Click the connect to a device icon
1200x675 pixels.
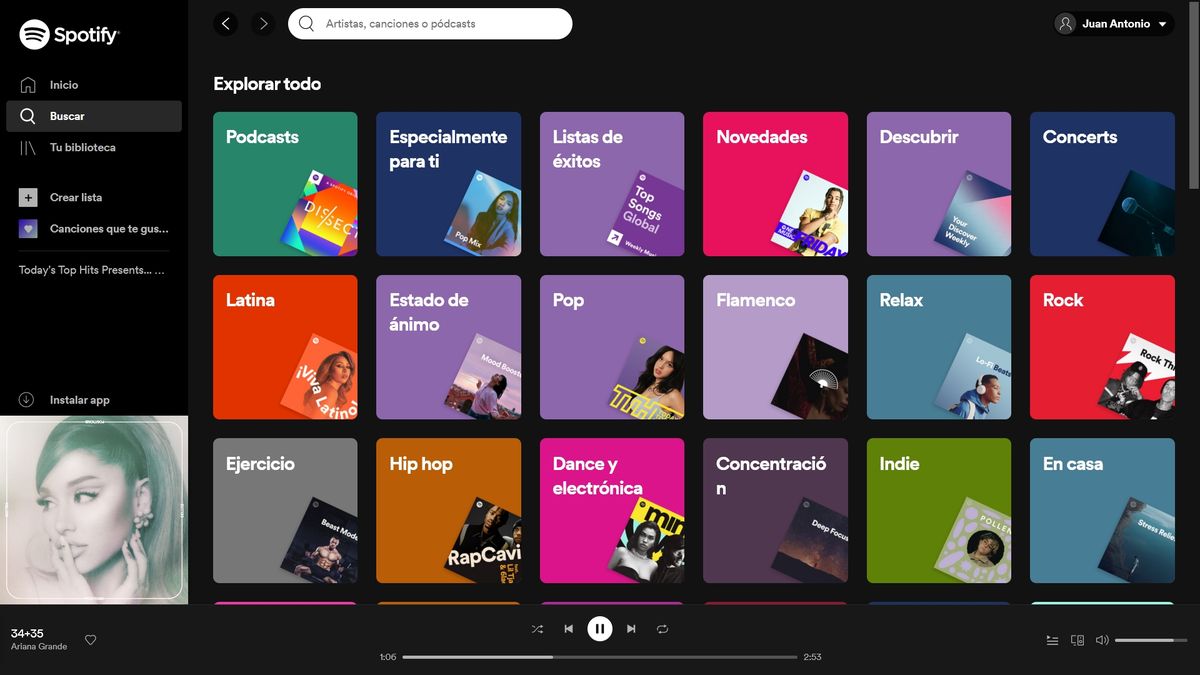tap(1077, 640)
